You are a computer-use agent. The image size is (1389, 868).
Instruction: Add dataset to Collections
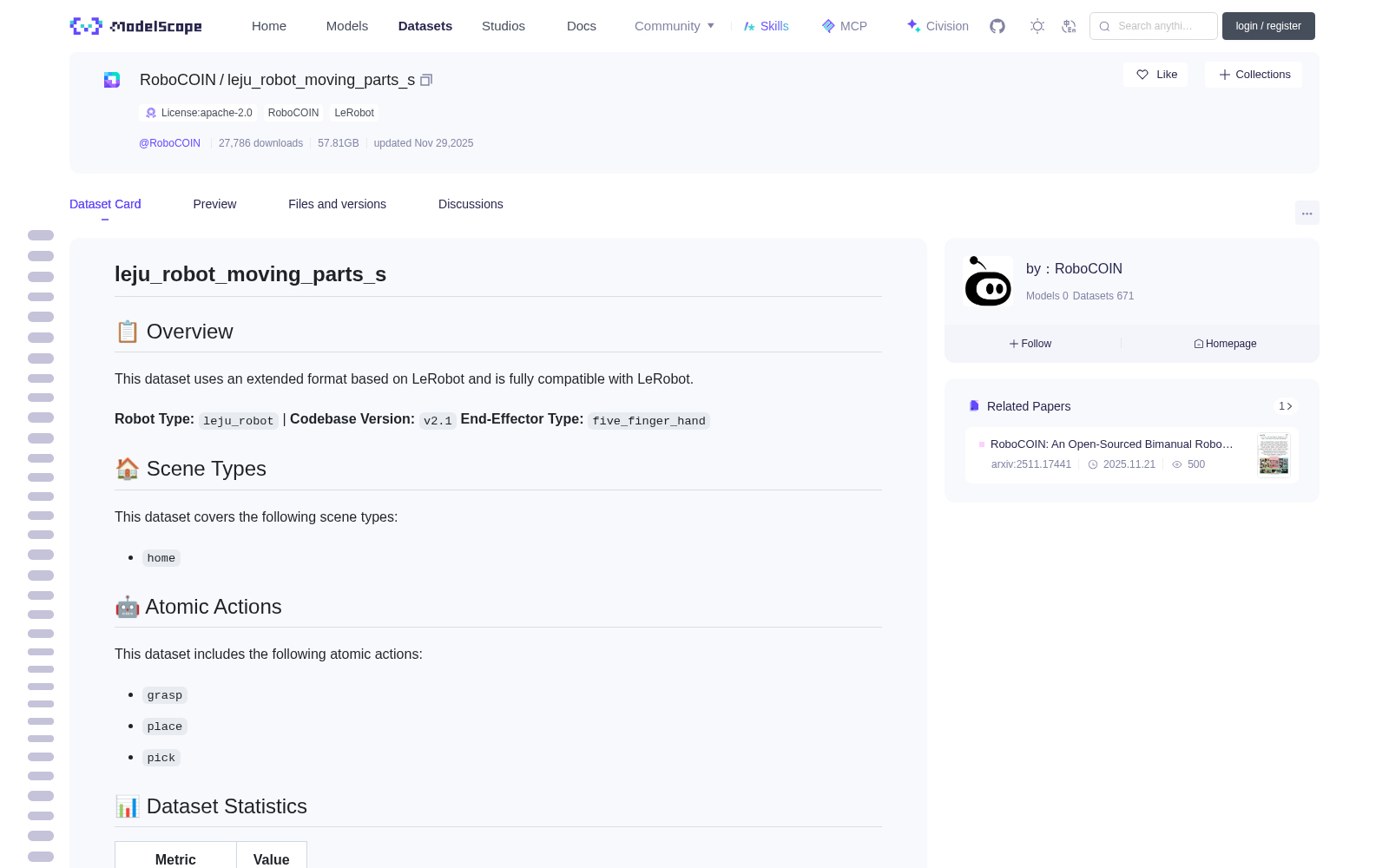(x=1254, y=75)
